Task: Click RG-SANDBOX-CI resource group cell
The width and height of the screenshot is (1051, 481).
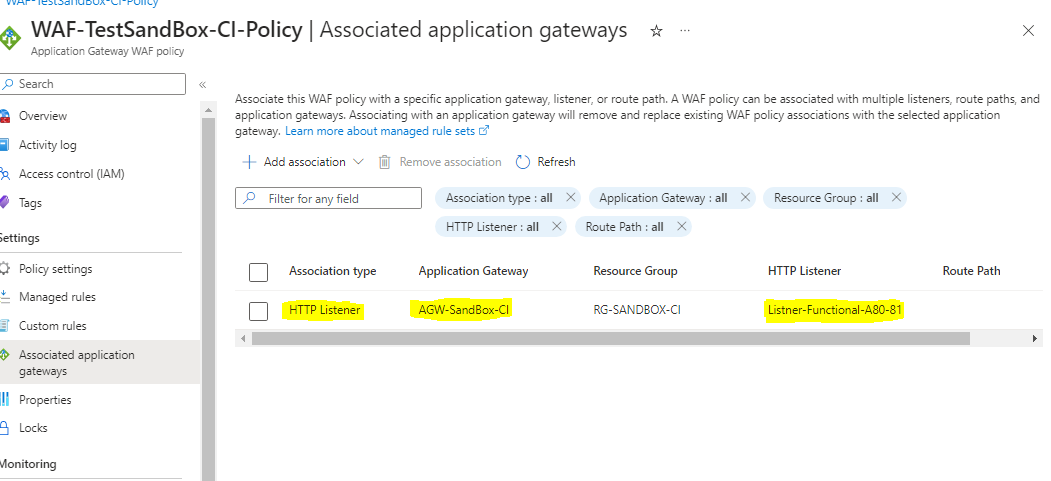Action: [637, 310]
